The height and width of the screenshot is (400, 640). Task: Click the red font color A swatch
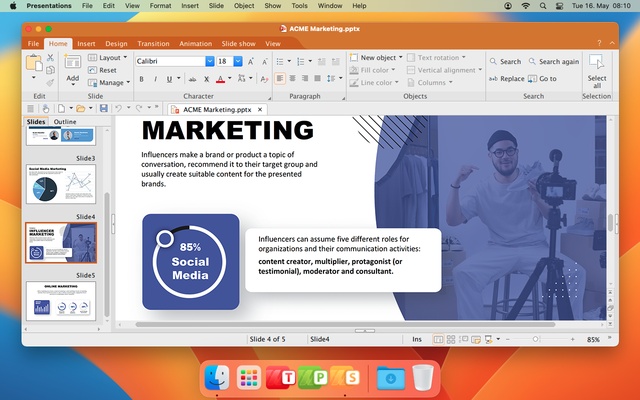point(220,79)
